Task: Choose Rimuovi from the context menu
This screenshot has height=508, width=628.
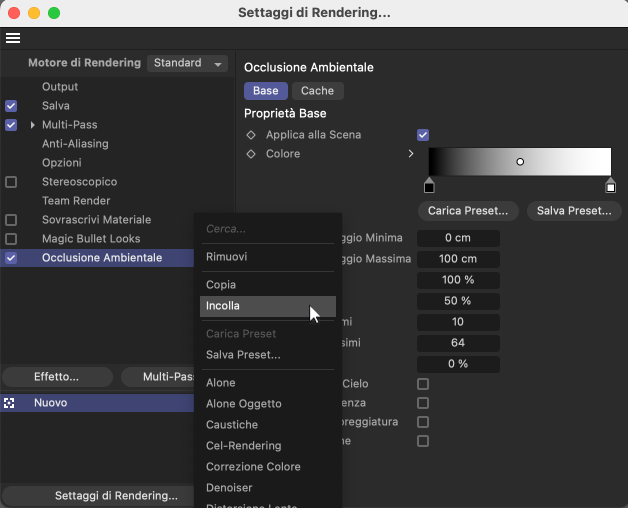Action: pyautogui.click(x=268, y=257)
